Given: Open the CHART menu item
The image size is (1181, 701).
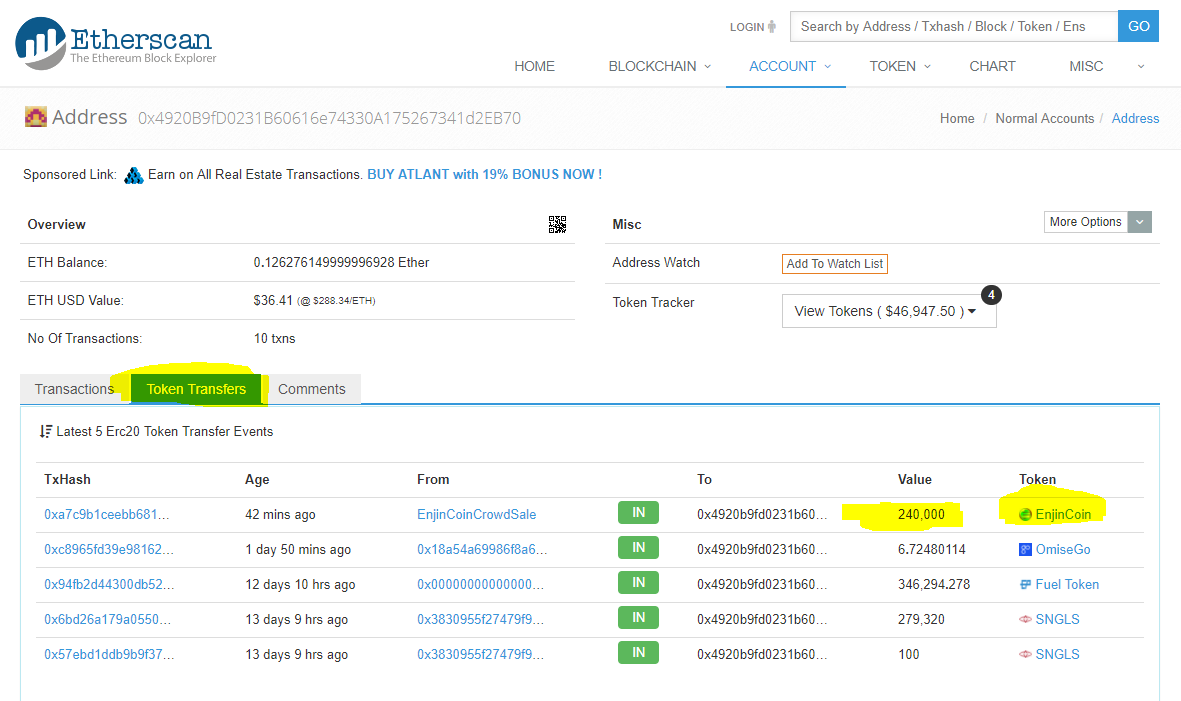Looking at the screenshot, I should (x=992, y=66).
